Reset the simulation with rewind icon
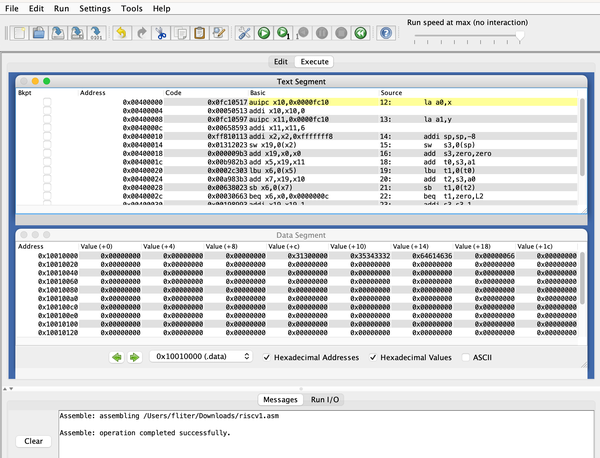 pyautogui.click(x=359, y=33)
